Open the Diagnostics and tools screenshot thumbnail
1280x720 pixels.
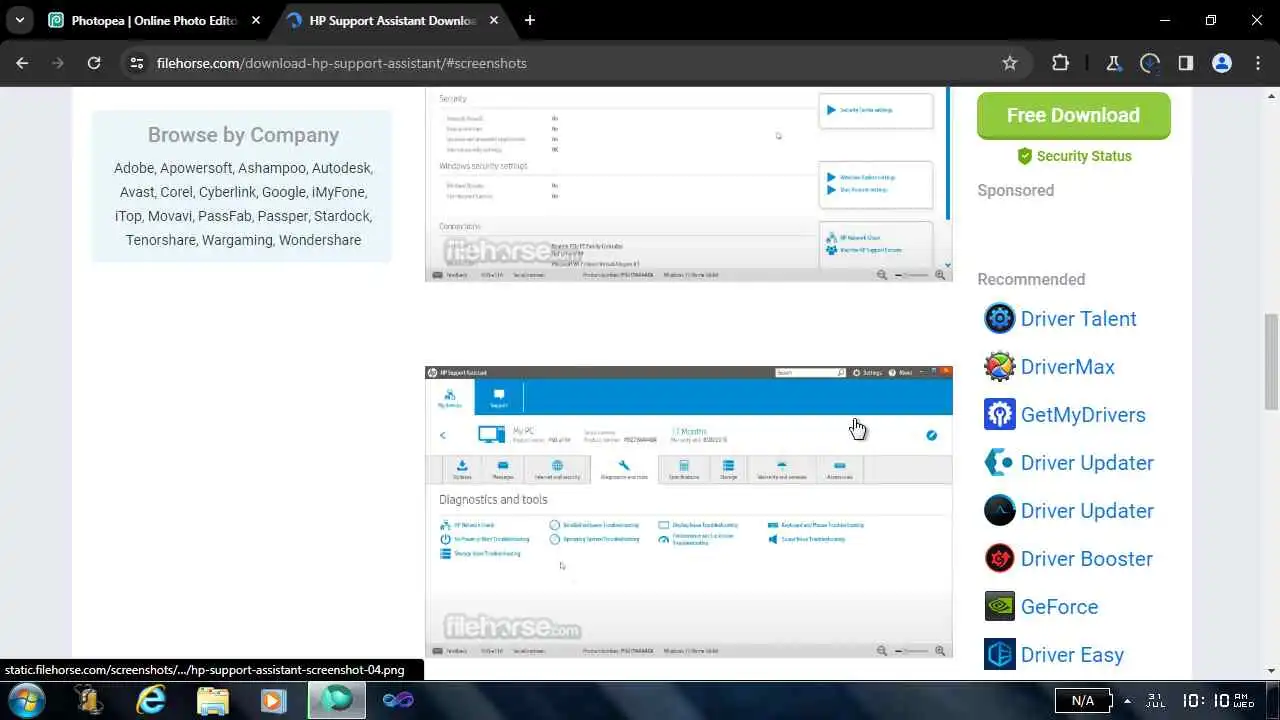(689, 512)
